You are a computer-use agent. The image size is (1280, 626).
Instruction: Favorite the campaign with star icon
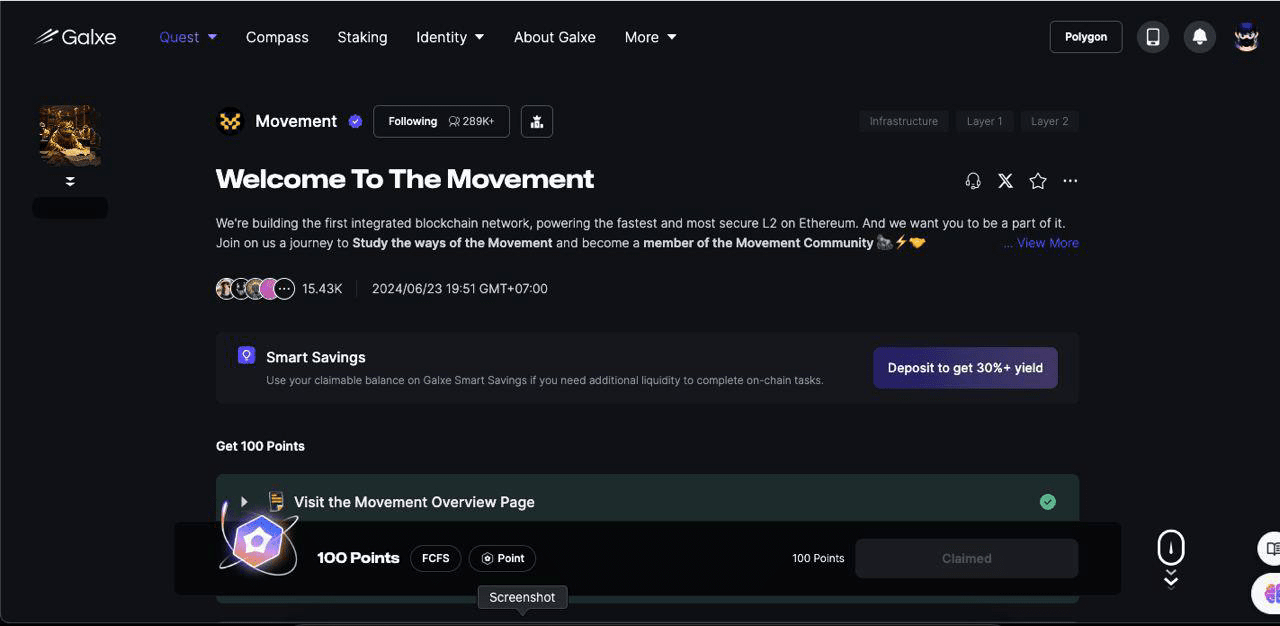click(x=1038, y=181)
